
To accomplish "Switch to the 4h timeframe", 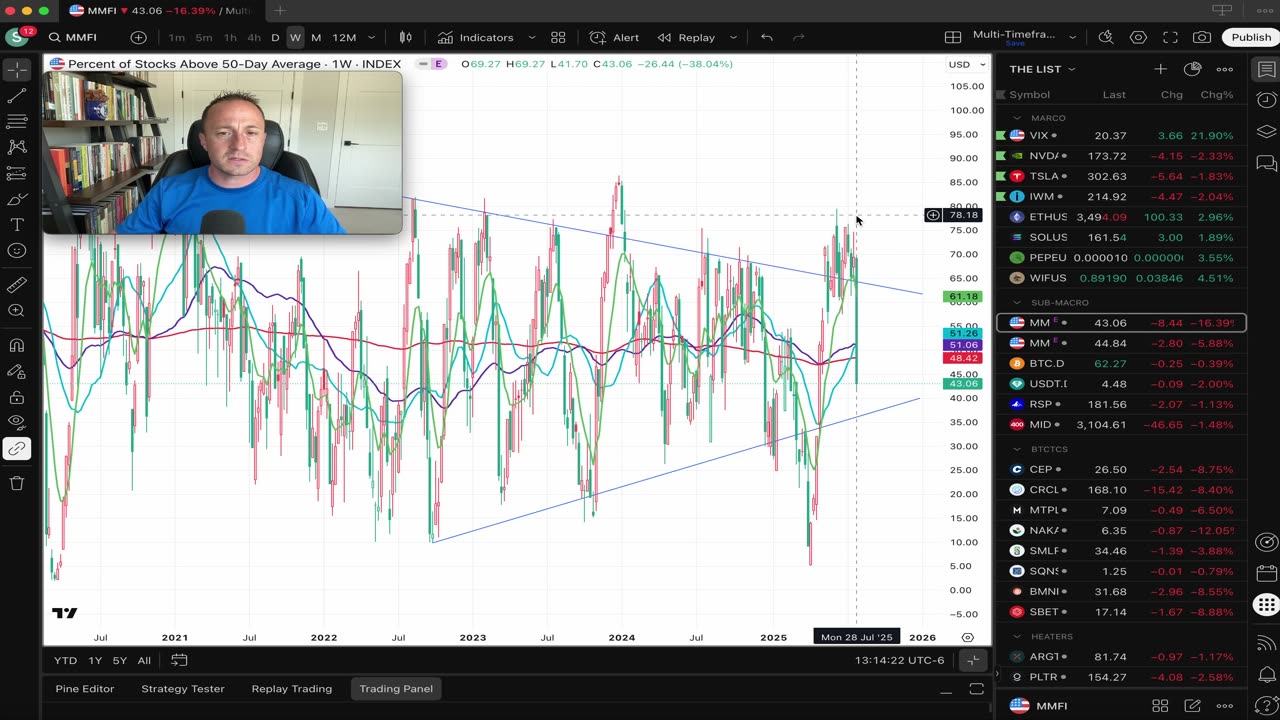I will coord(254,37).
